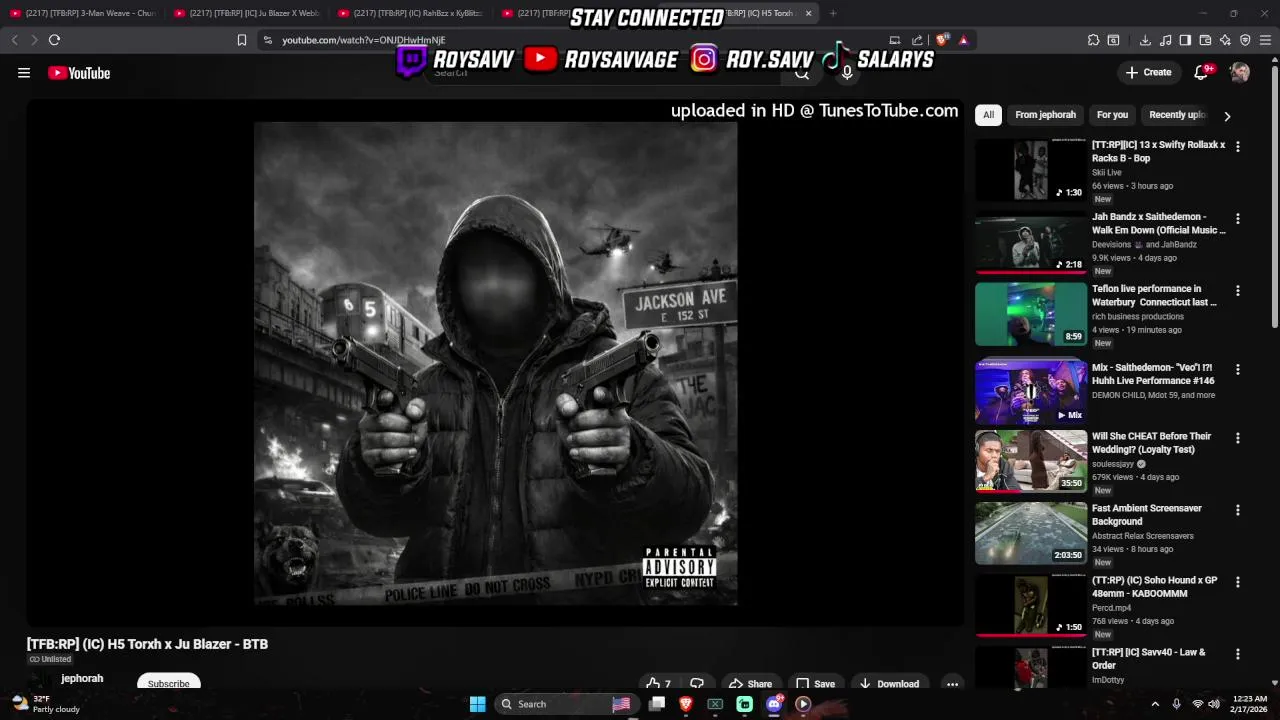Open more actions ellipsis under video
The image size is (1280, 720).
[x=952, y=684]
